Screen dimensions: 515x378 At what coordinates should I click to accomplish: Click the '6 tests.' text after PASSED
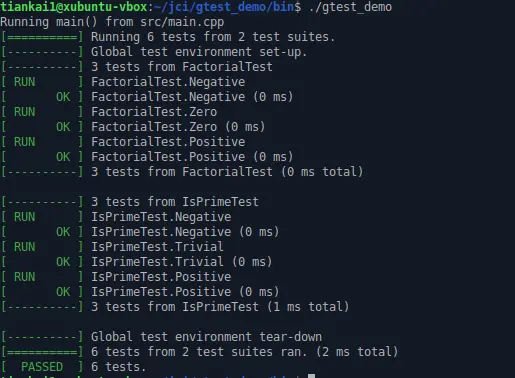(x=118, y=367)
